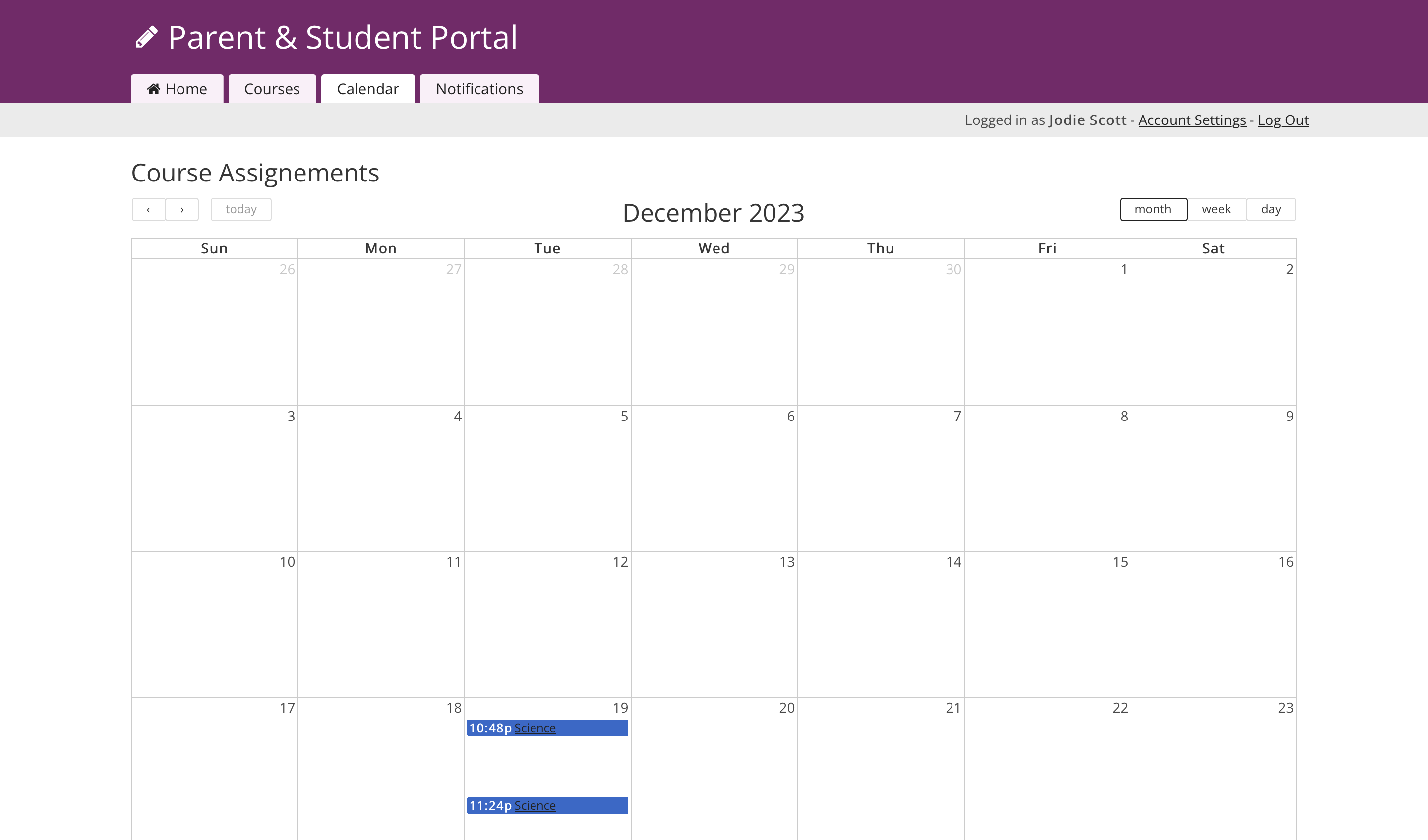The width and height of the screenshot is (1428, 840).
Task: Open the Notifications tab
Action: point(479,89)
